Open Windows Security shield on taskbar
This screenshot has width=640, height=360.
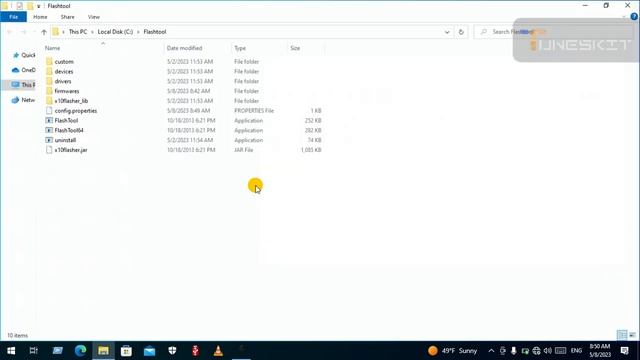click(172, 351)
